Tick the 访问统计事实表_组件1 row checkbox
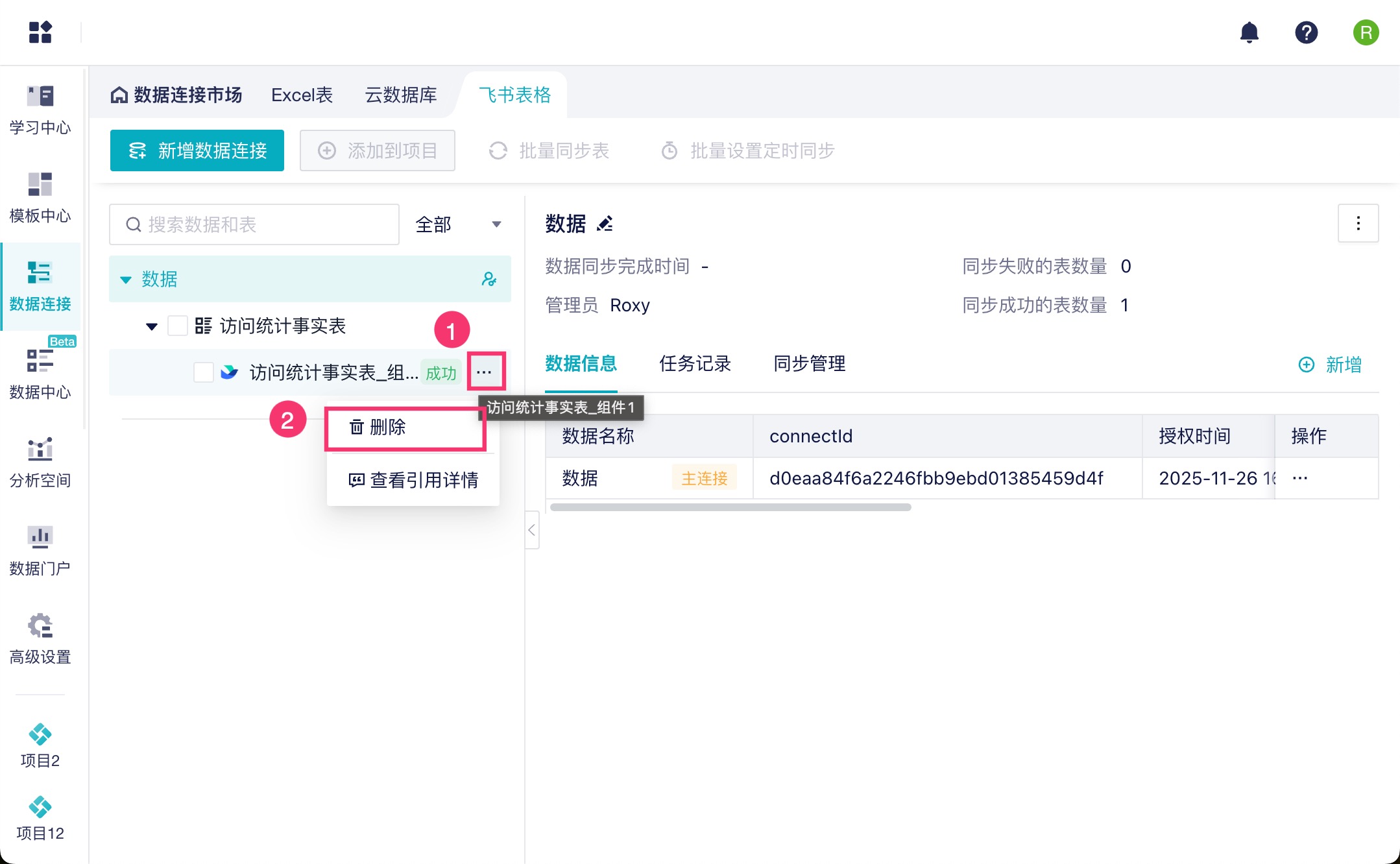This screenshot has width=1400, height=864. [x=204, y=372]
